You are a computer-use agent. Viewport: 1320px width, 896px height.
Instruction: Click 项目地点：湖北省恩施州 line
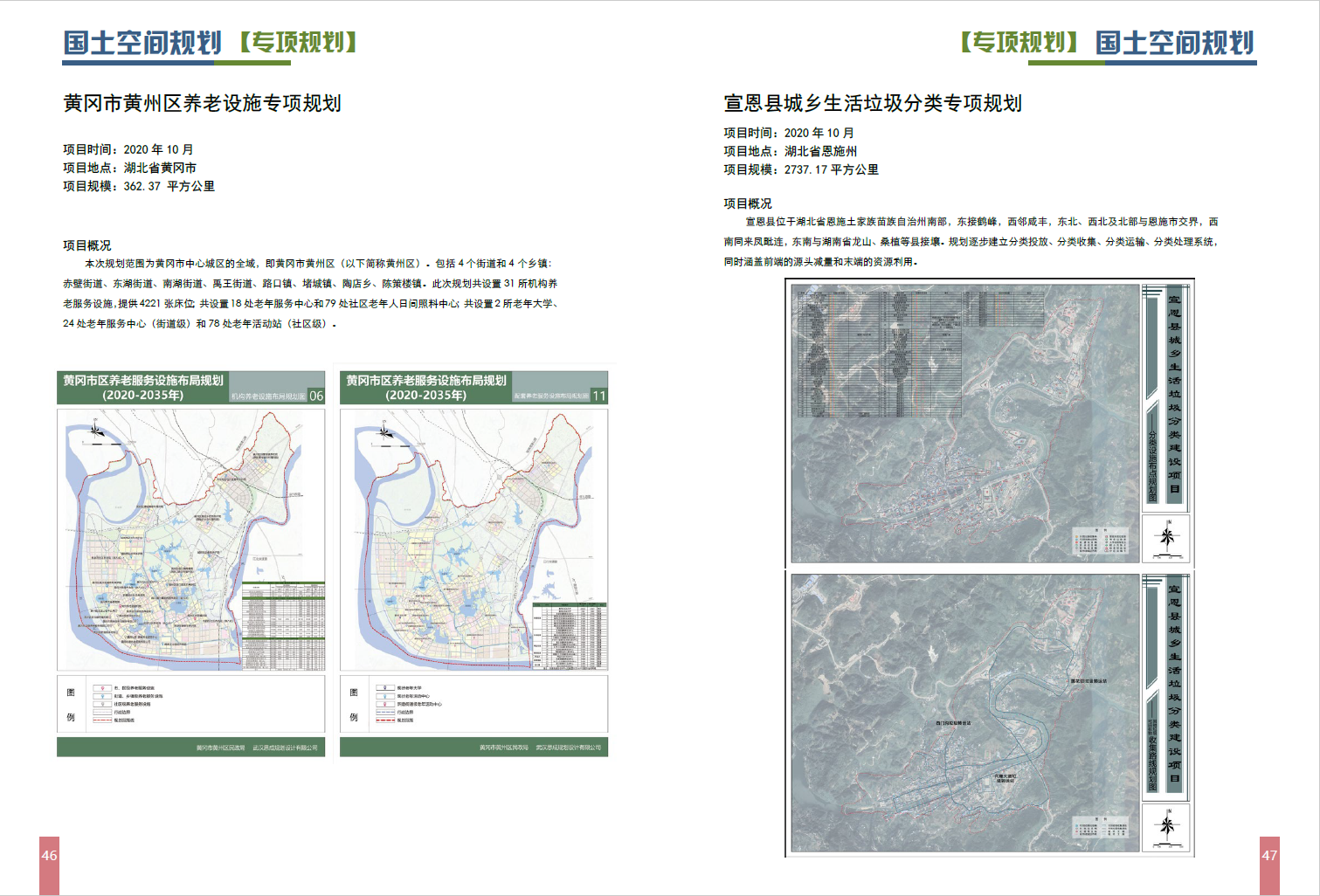(791, 151)
